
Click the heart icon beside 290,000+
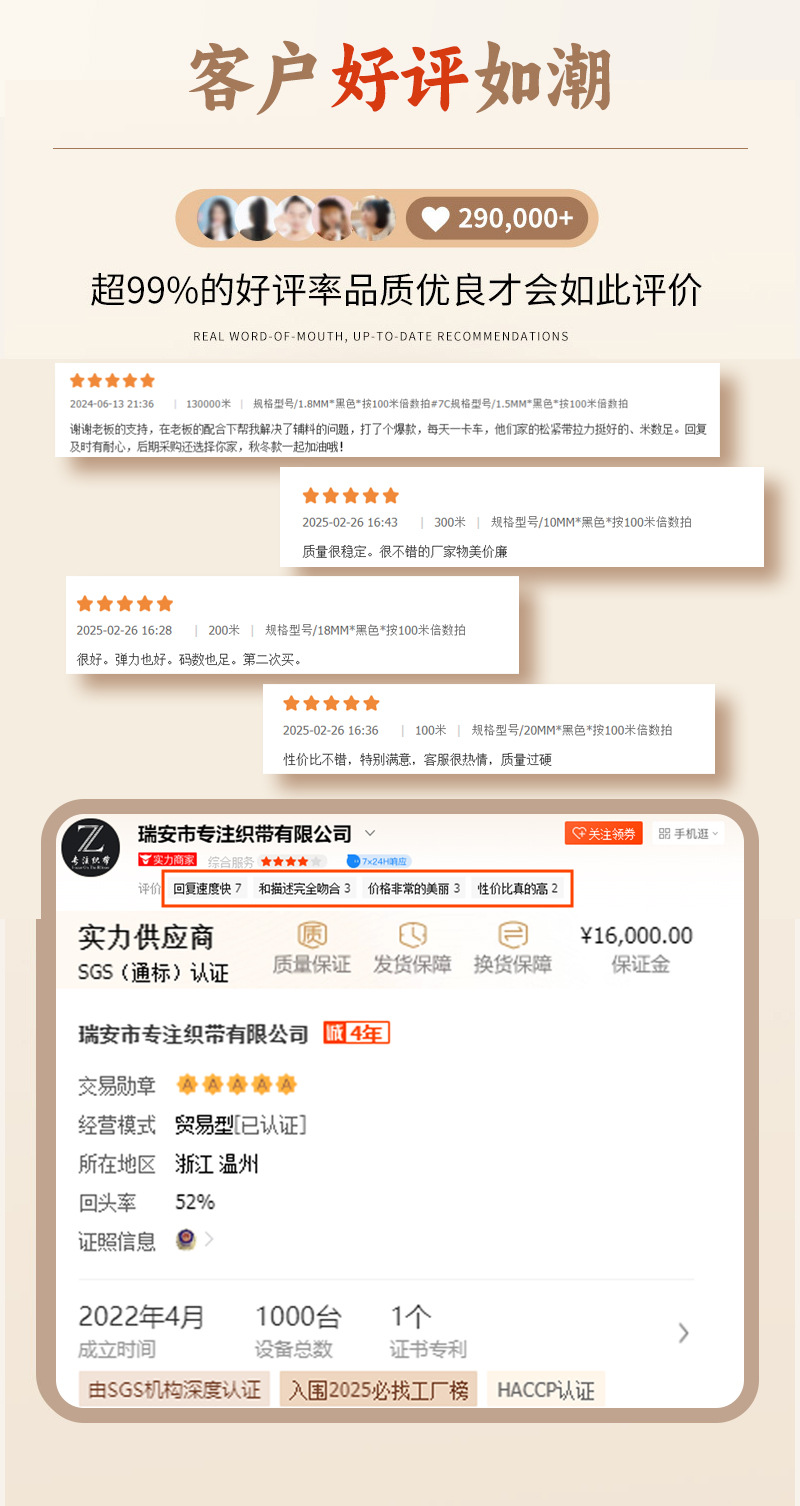435,219
